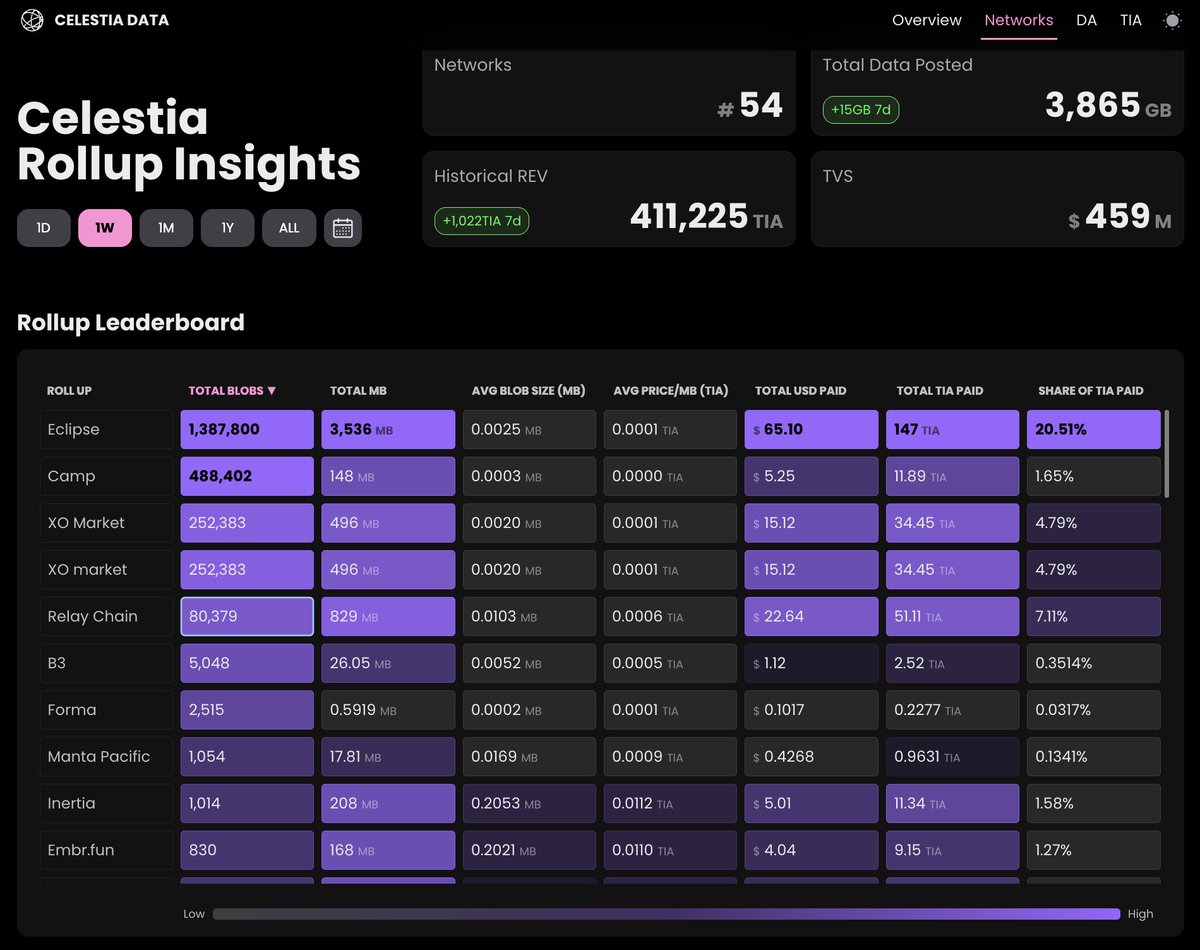The image size is (1200, 950).
Task: Click Inertia's 0.2053 MB blob size
Action: [530, 803]
